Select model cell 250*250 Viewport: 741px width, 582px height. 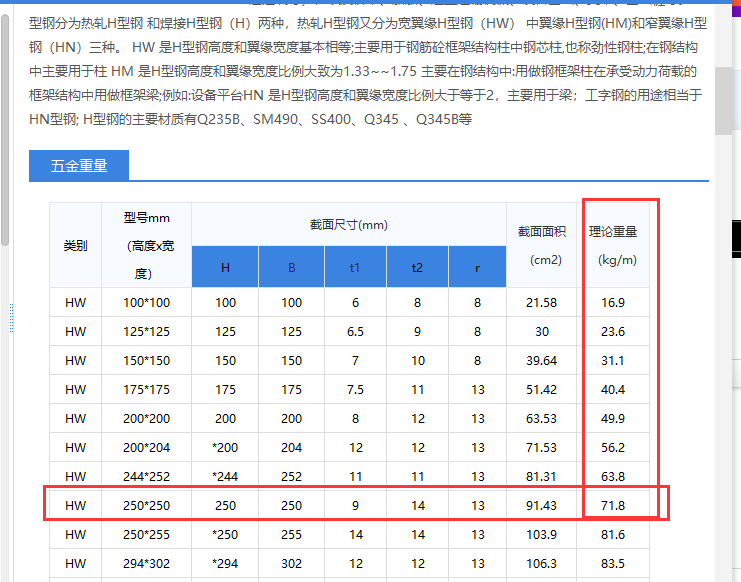146,505
